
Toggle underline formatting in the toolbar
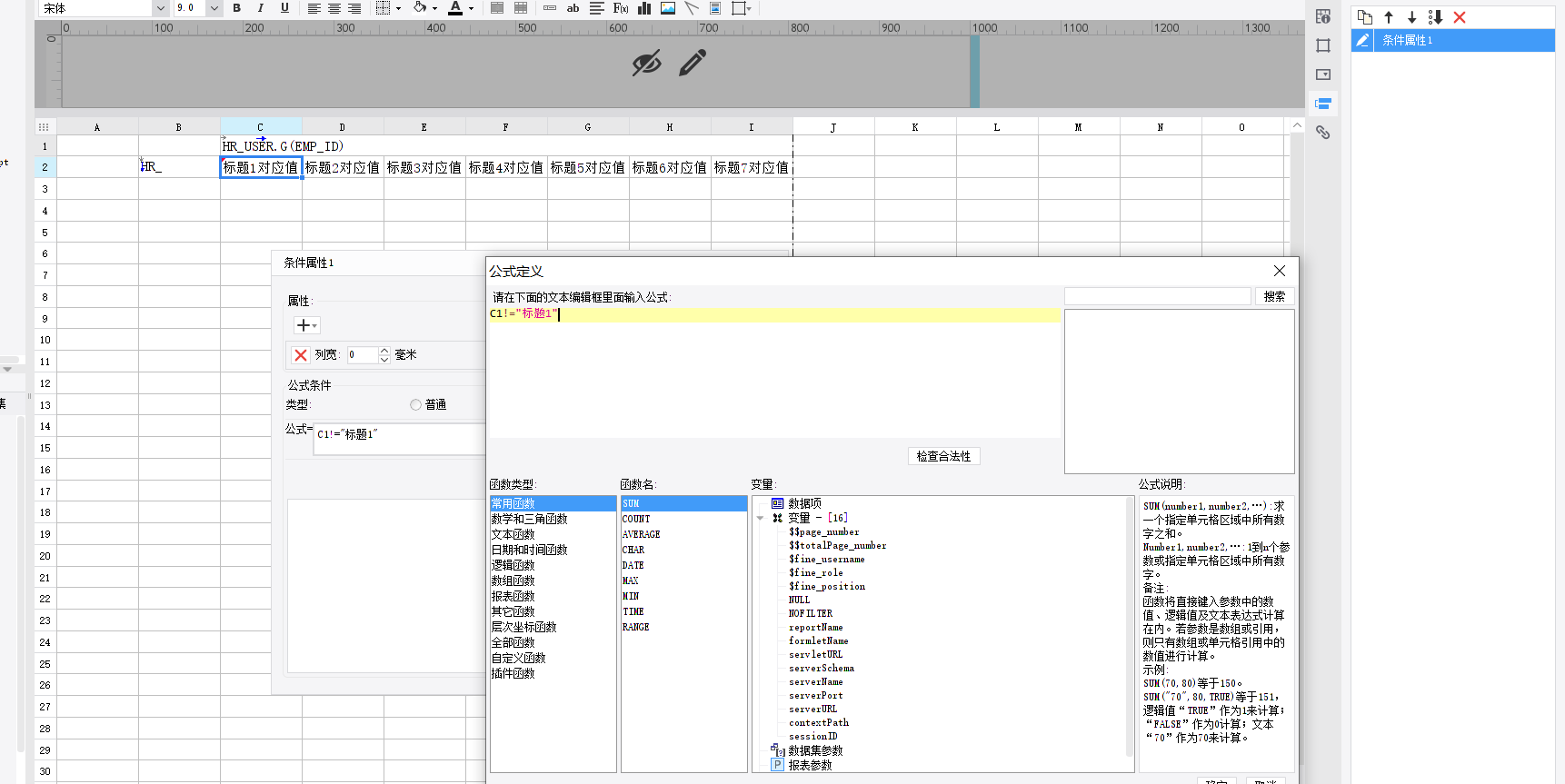click(x=284, y=8)
